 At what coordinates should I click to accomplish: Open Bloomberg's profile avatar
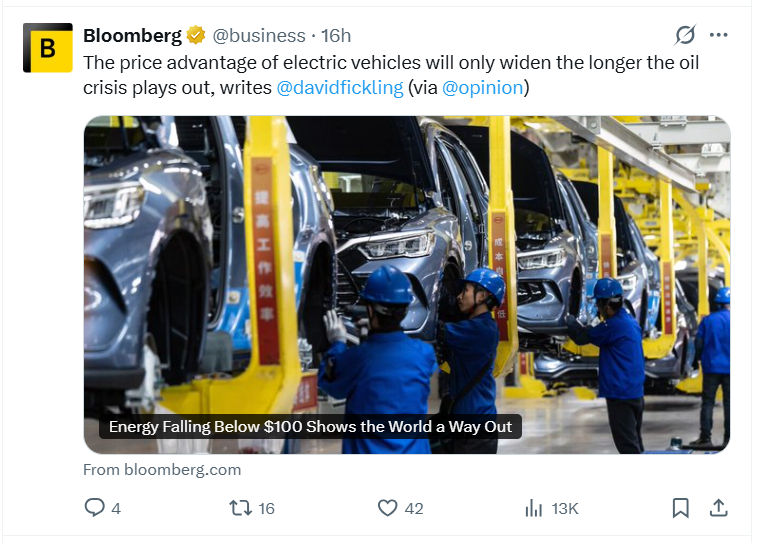tap(48, 48)
